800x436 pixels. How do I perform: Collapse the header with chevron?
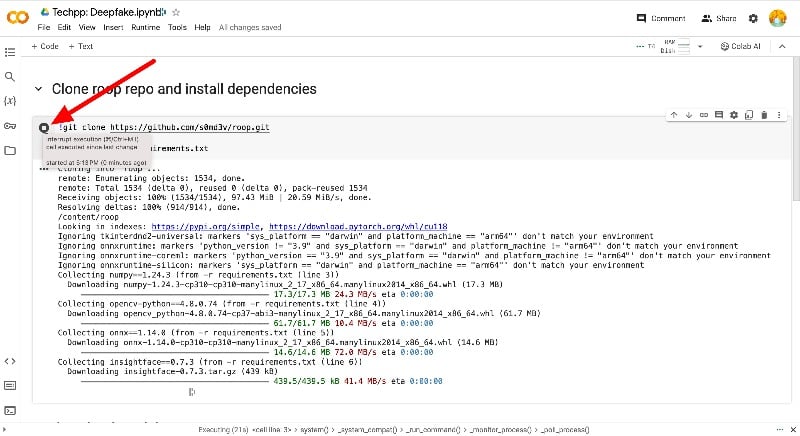[x=782, y=46]
